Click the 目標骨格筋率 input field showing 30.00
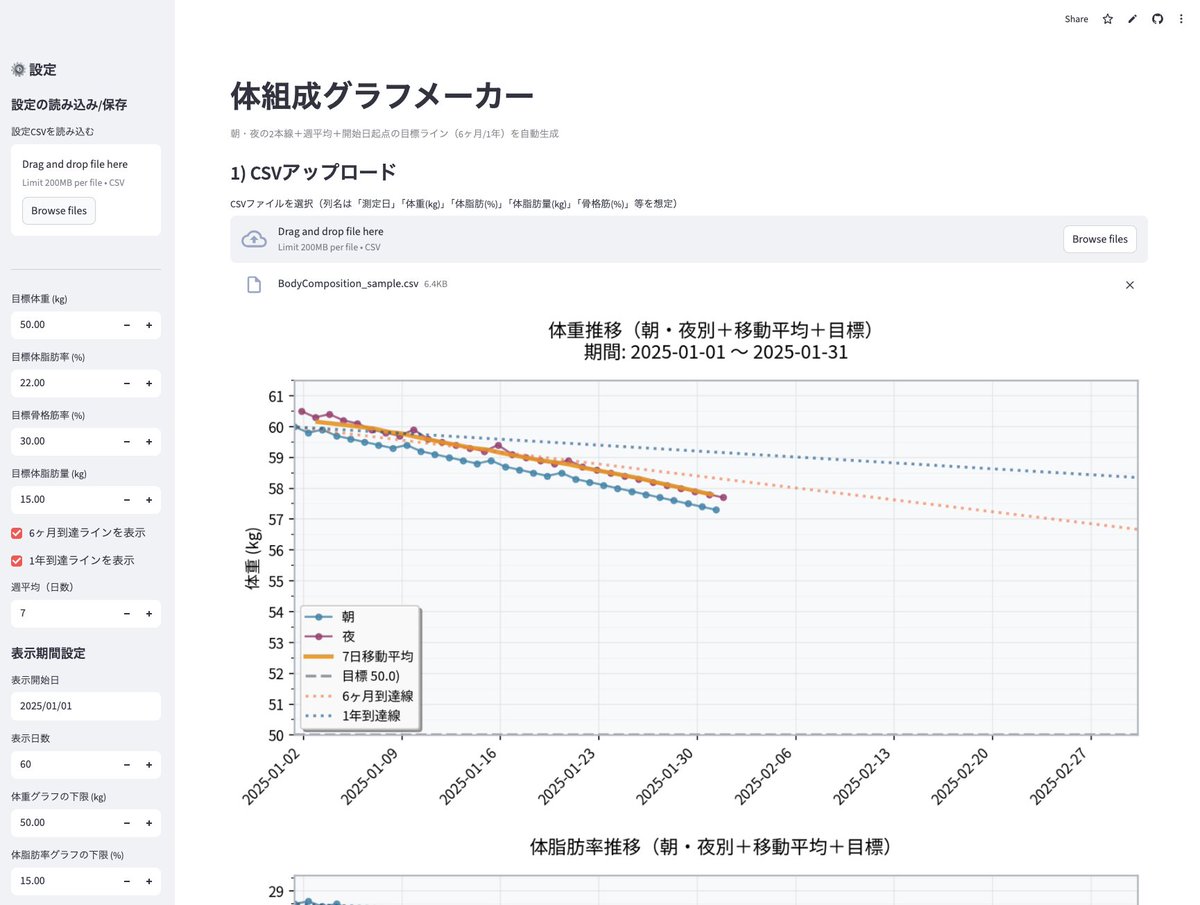Image resolution: width=1200 pixels, height=905 pixels. (x=64, y=441)
